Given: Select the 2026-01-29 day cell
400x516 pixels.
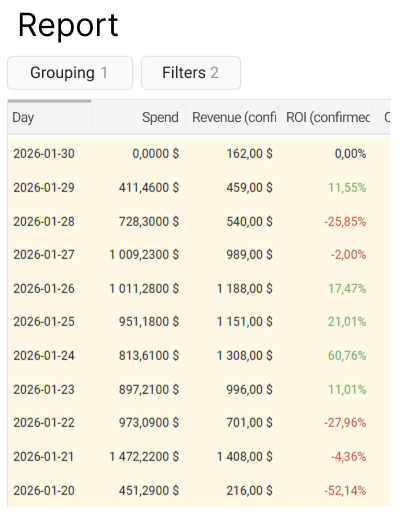Looking at the screenshot, I should pos(44,188).
